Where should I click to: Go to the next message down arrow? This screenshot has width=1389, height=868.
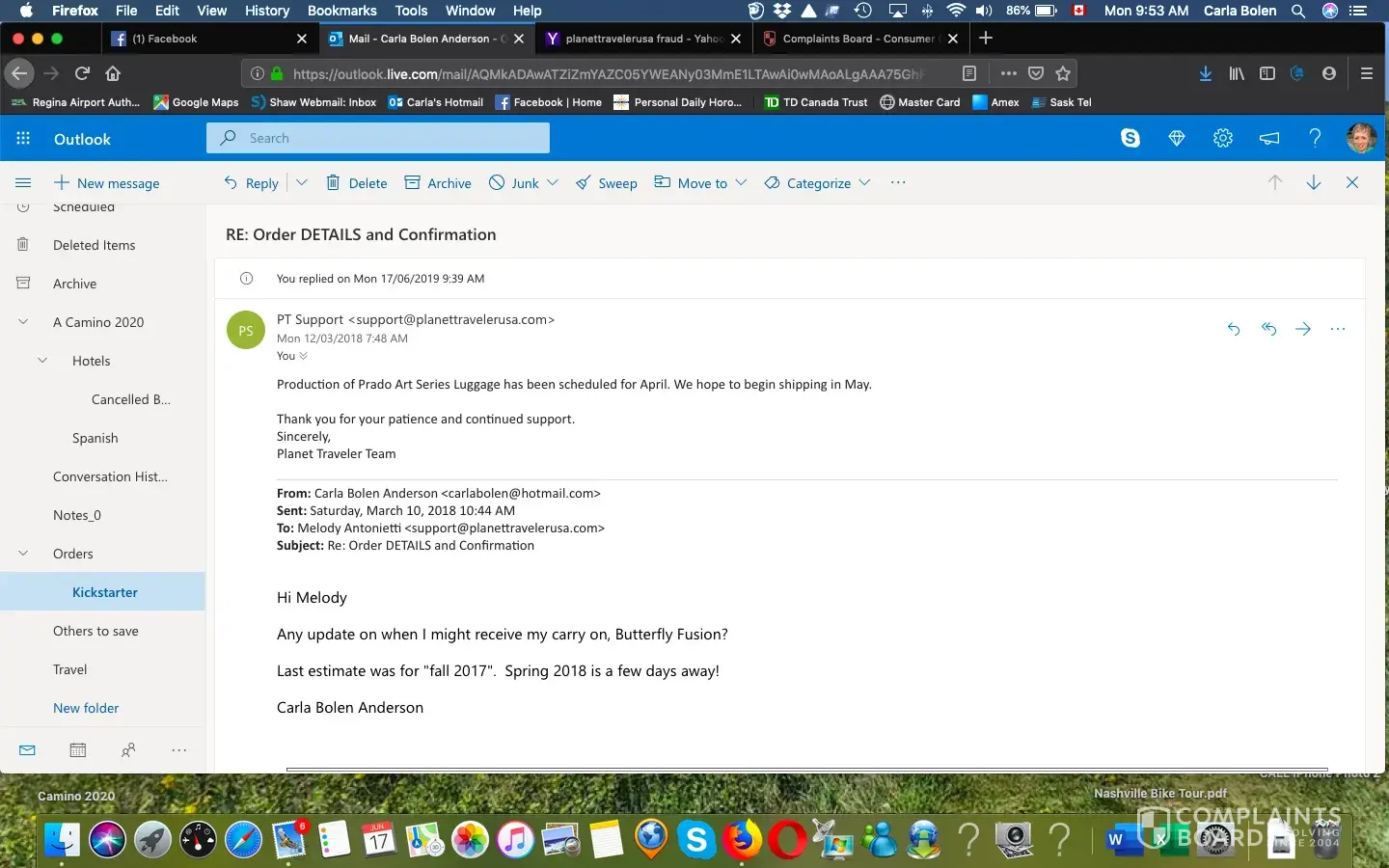click(x=1313, y=182)
